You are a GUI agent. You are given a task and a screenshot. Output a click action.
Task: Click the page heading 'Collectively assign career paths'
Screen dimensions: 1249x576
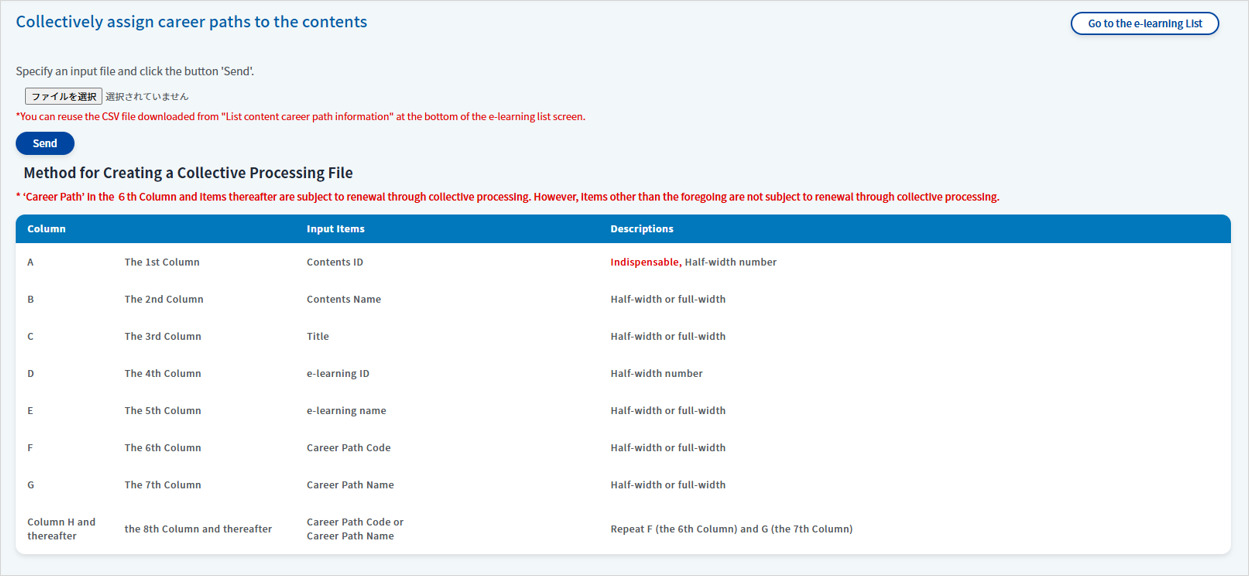(191, 22)
